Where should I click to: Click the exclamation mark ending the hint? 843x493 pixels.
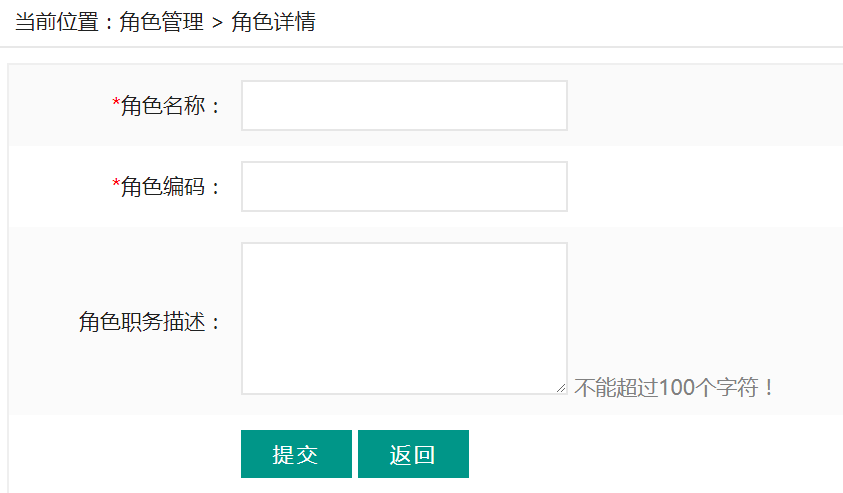(x=769, y=387)
